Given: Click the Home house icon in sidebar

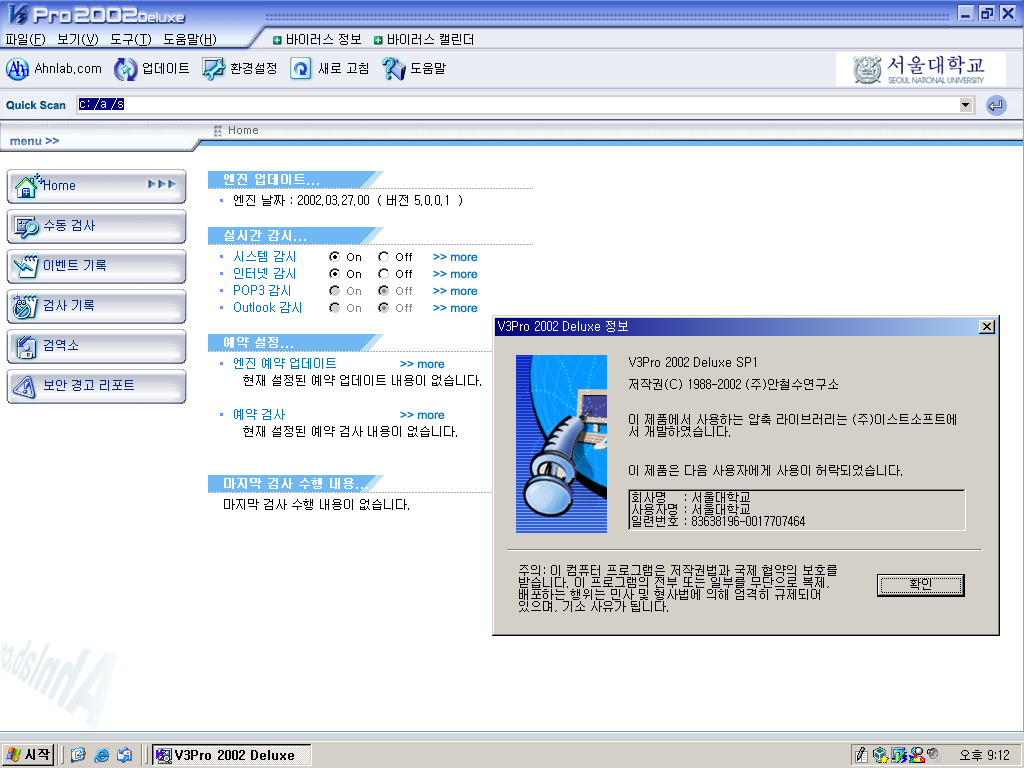Looking at the screenshot, I should pyautogui.click(x=27, y=186).
